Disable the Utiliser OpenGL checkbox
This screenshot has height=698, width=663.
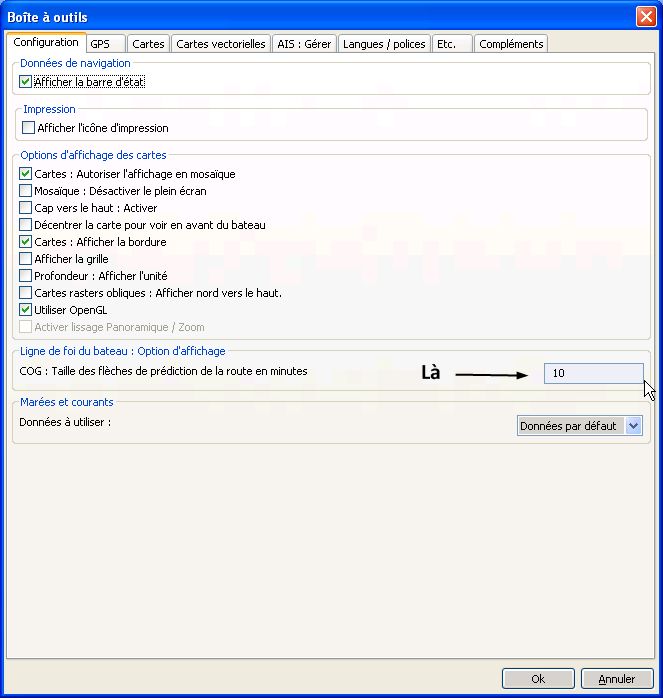(x=26, y=310)
